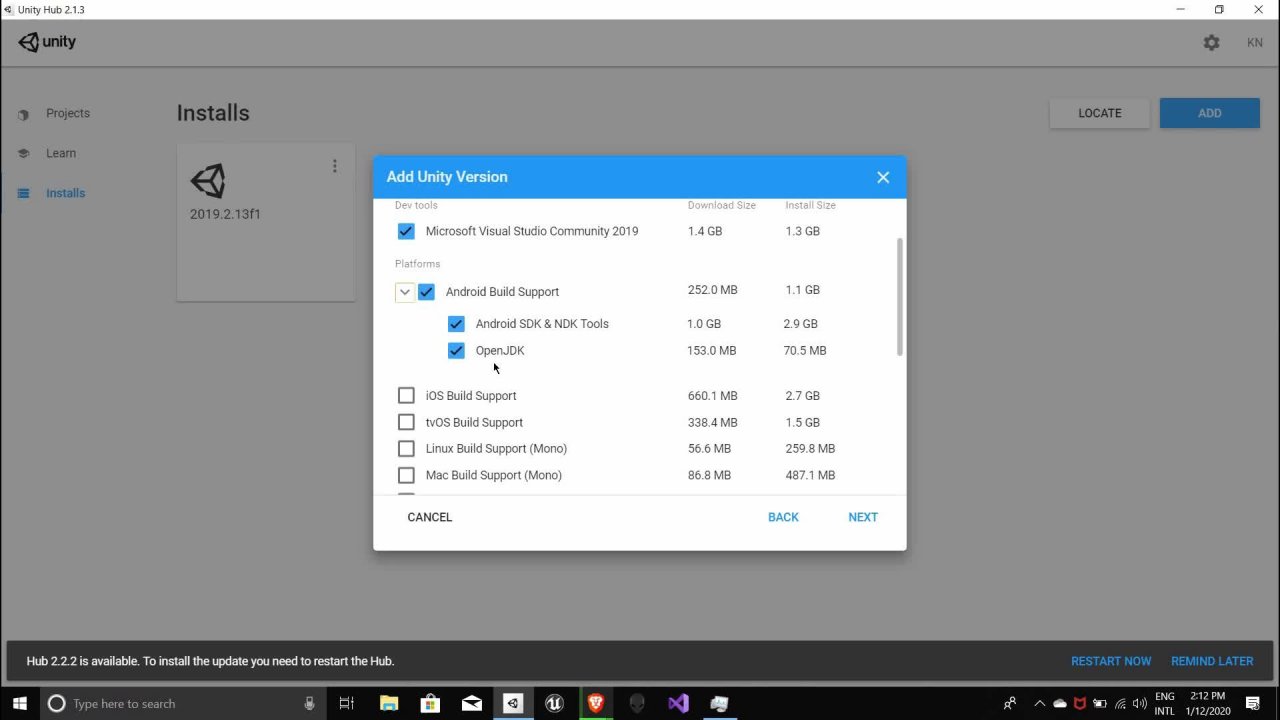This screenshot has width=1280, height=720.
Task: Open the Windows Start menu
Action: pyautogui.click(x=20, y=703)
